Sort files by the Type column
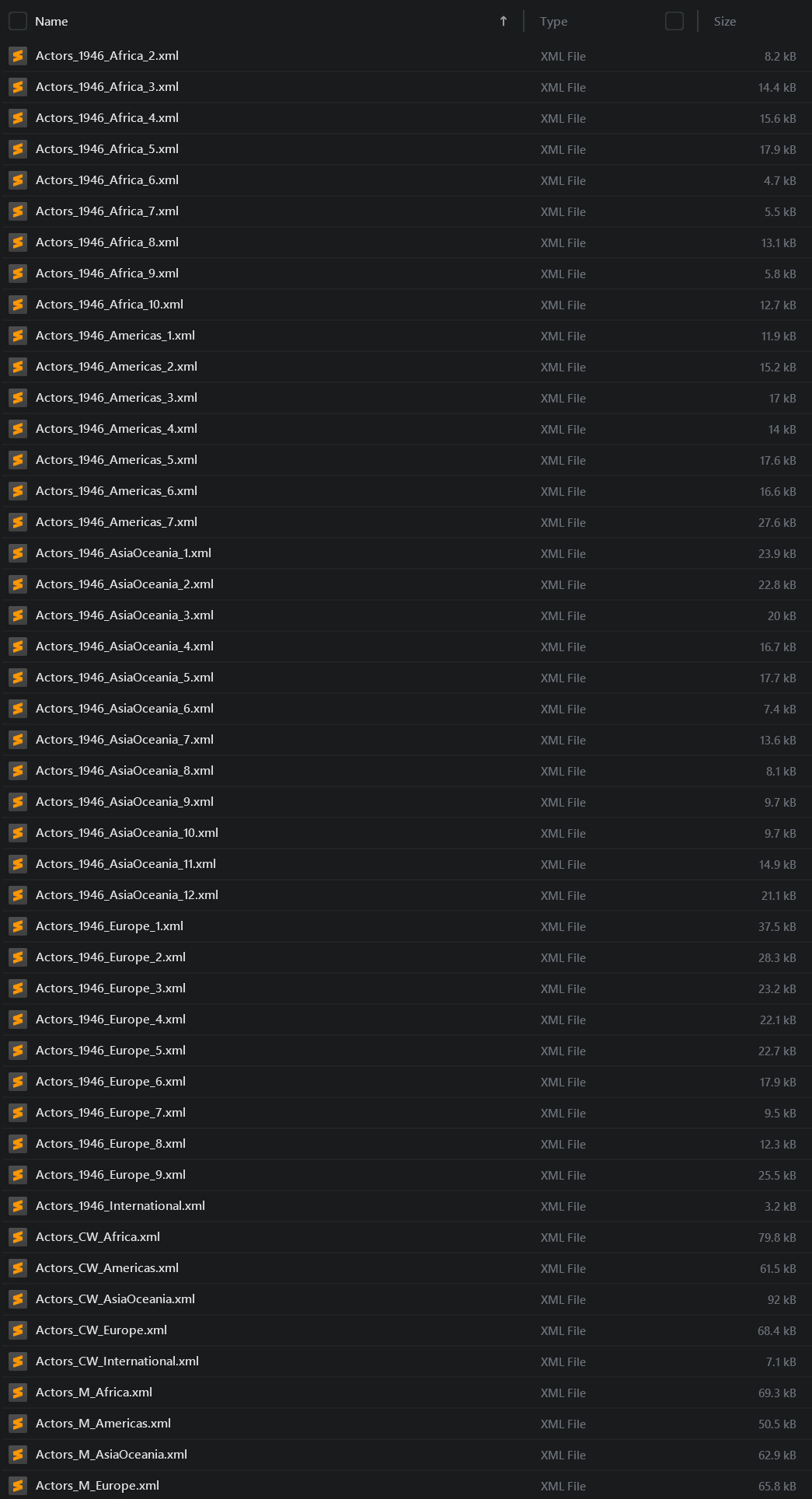 tap(554, 22)
